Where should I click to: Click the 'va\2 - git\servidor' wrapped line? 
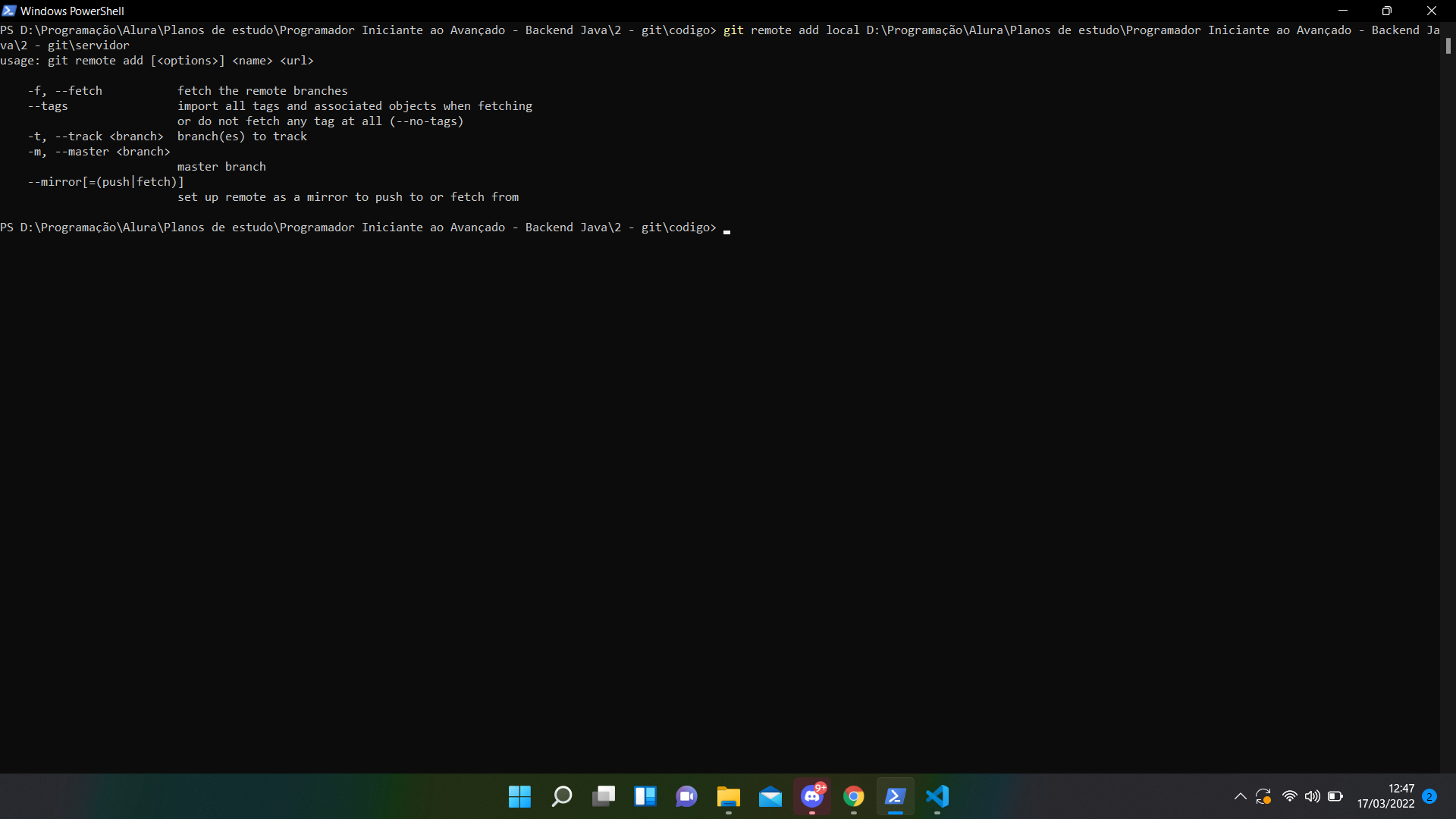coord(65,45)
